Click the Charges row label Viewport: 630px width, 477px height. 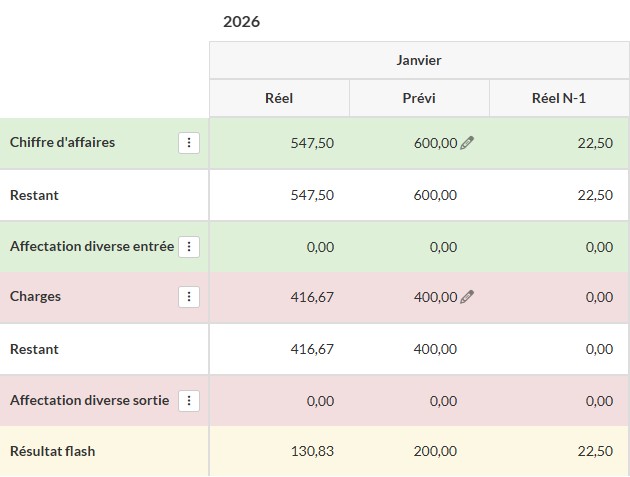(x=35, y=297)
